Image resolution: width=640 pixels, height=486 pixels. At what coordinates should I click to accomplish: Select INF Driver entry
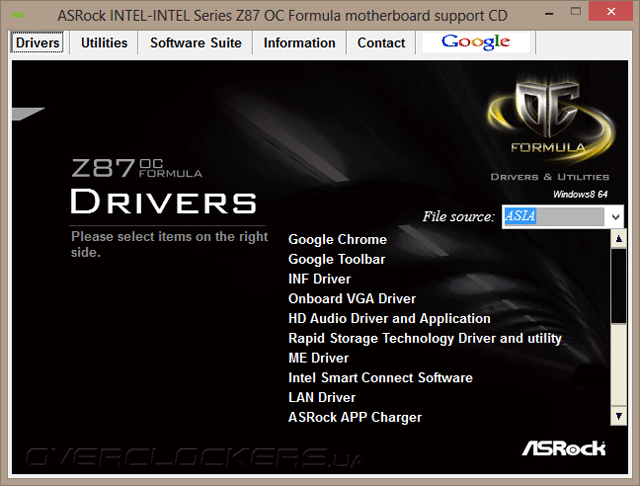click(x=319, y=279)
